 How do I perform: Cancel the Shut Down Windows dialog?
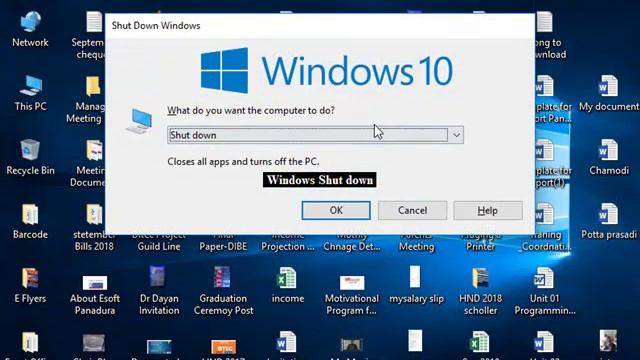412,210
